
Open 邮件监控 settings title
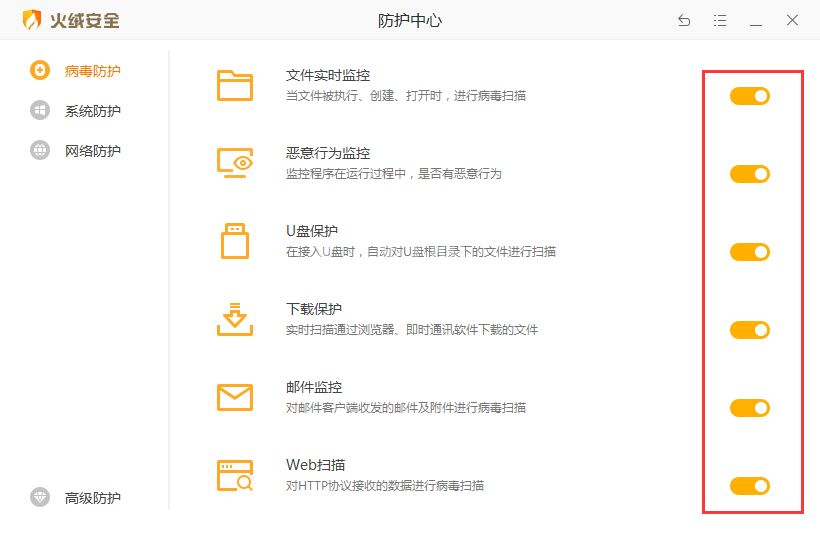coord(314,387)
